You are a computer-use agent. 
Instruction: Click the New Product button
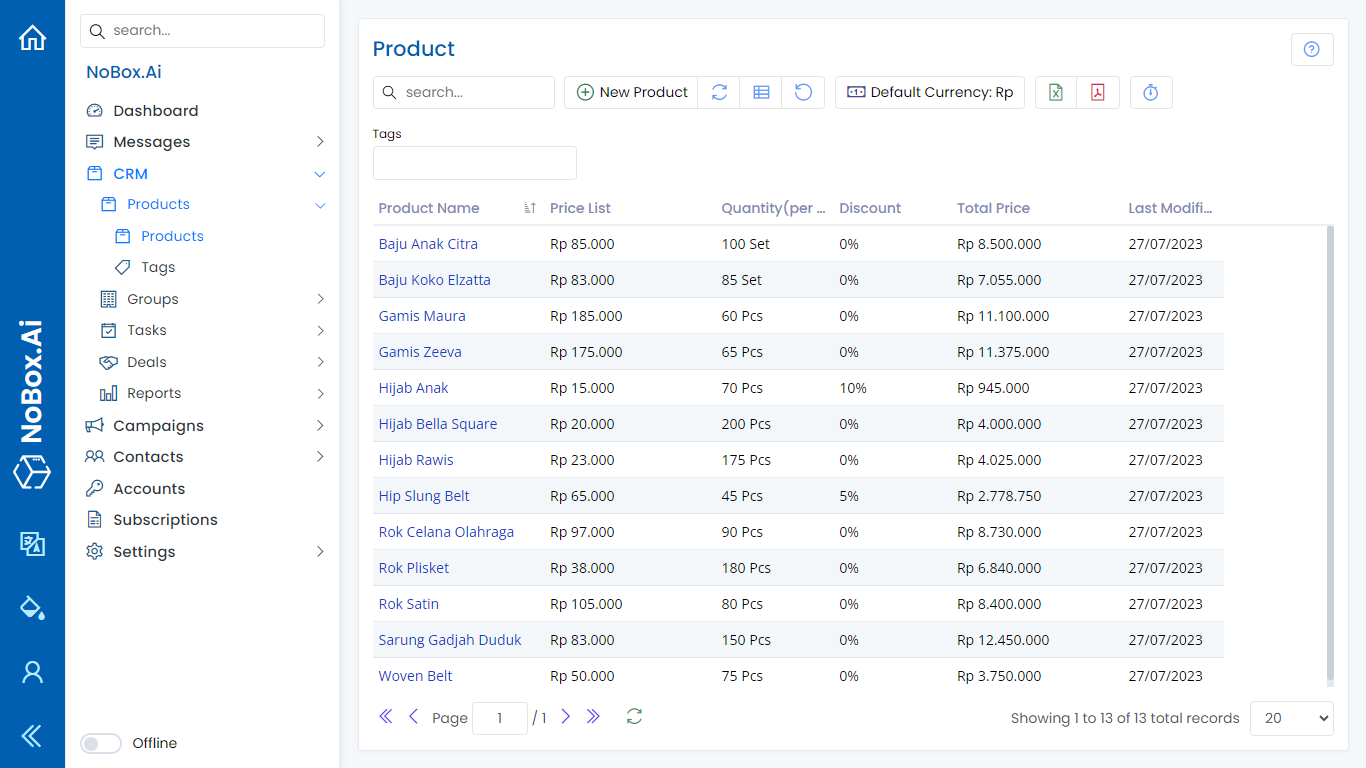[x=631, y=92]
